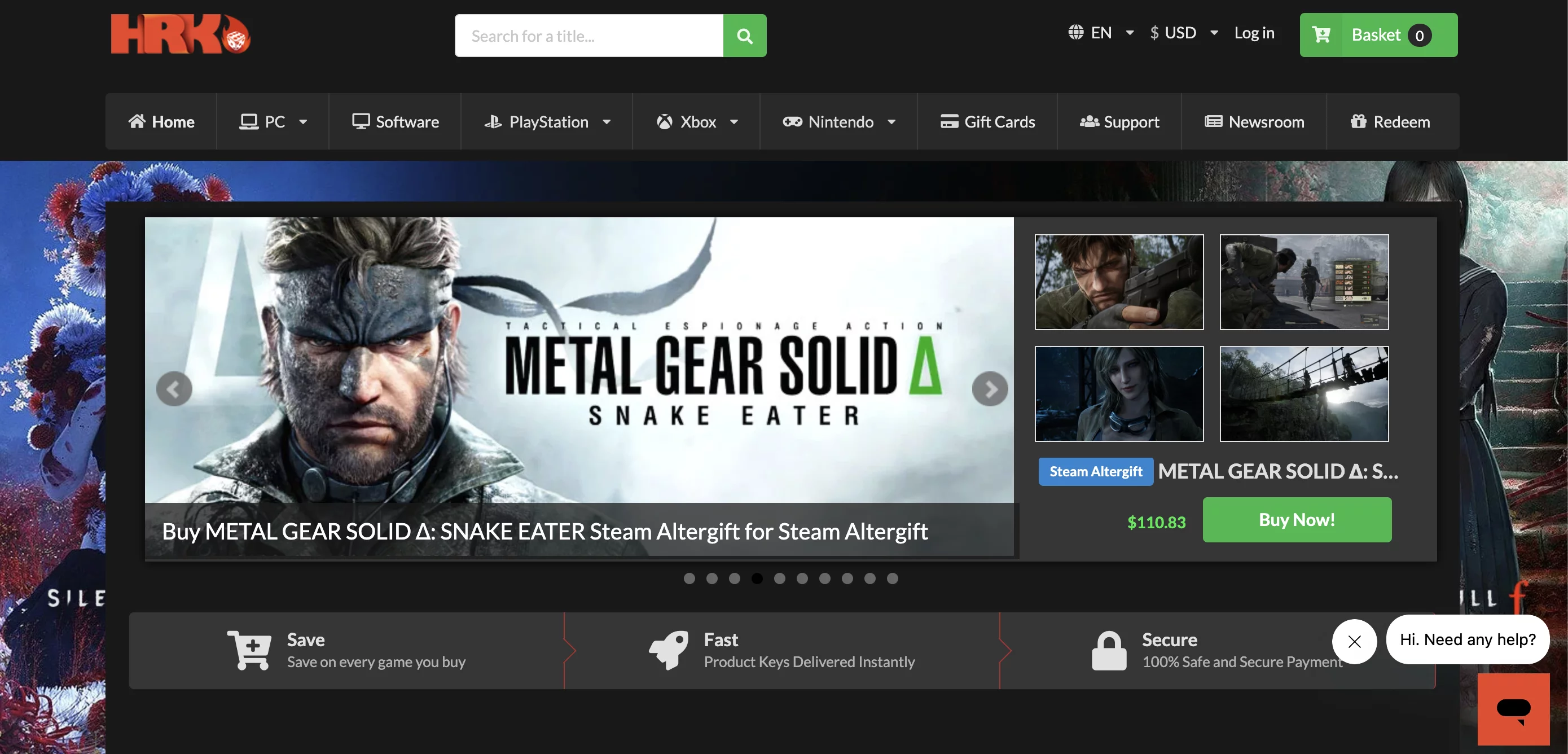Screen dimensions: 1568x754
Task: Open the basket cart icon
Action: click(1321, 35)
